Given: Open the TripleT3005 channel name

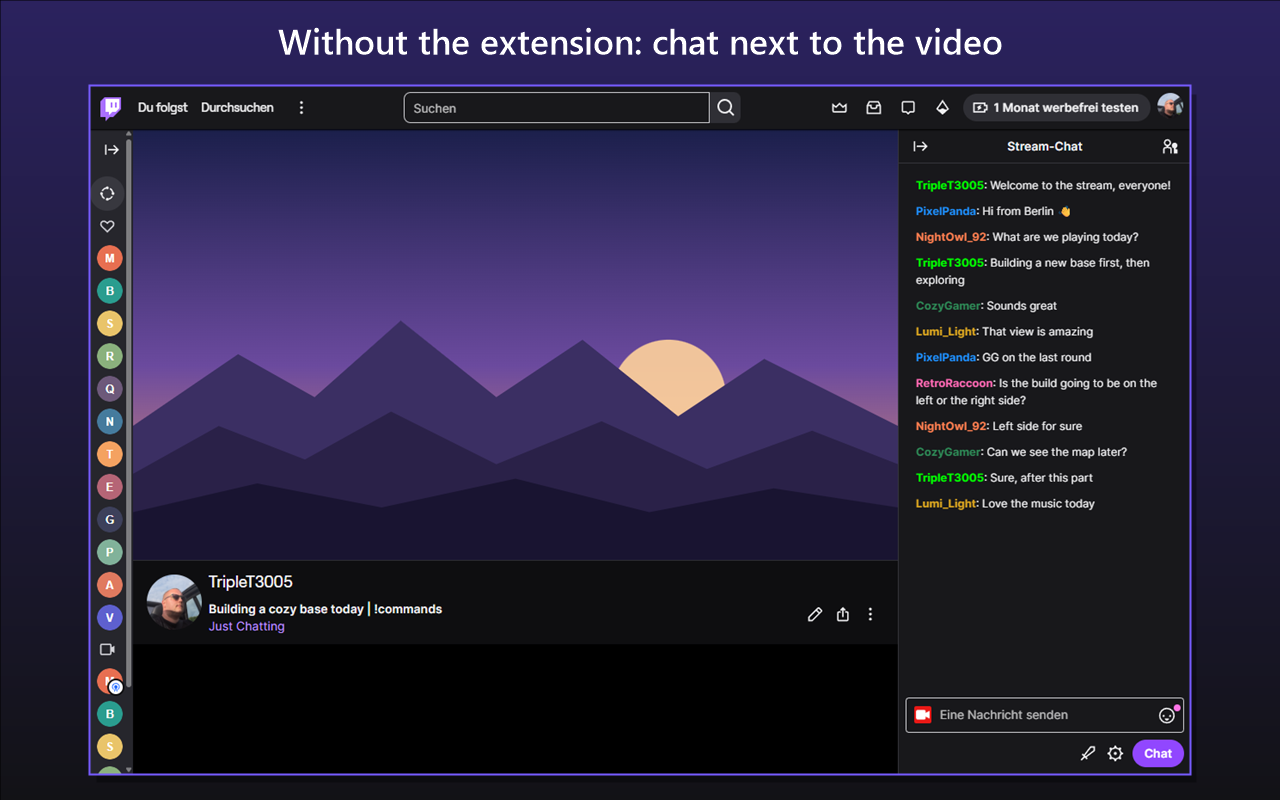Looking at the screenshot, I should [250, 582].
